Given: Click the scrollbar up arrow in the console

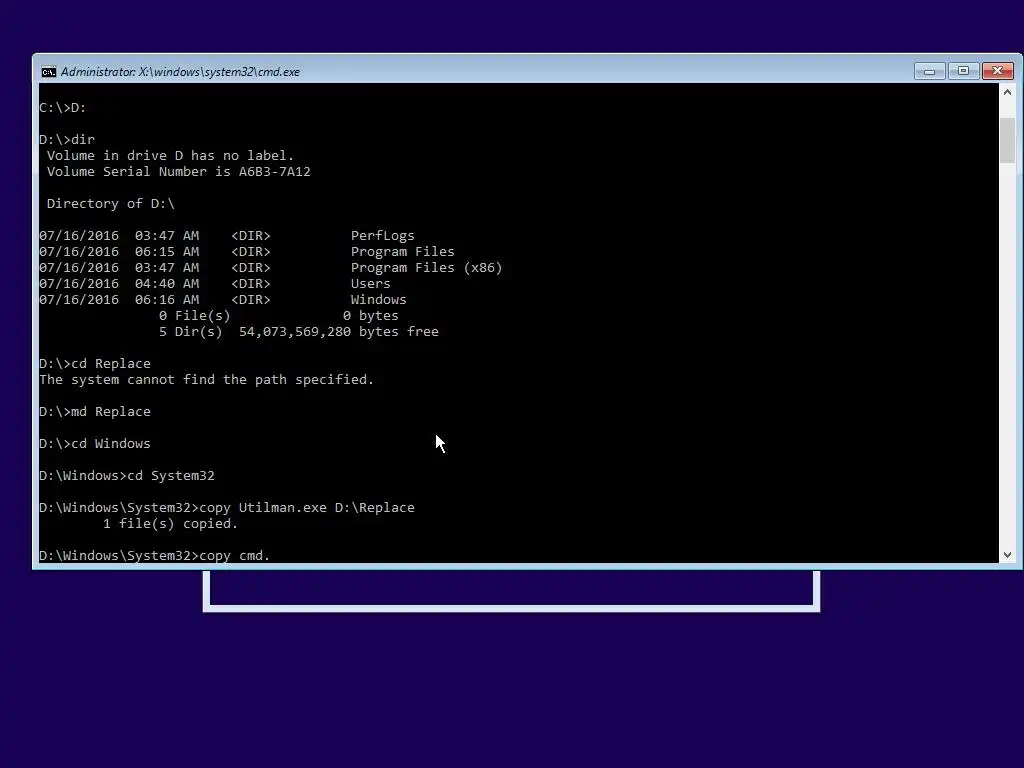Looking at the screenshot, I should [1007, 93].
